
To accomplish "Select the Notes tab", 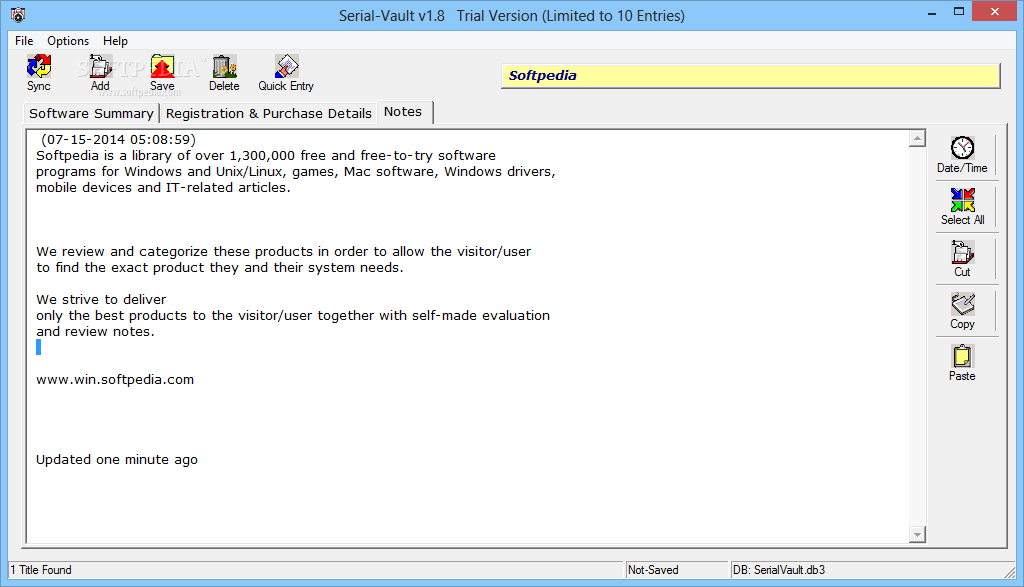I will pyautogui.click(x=403, y=112).
